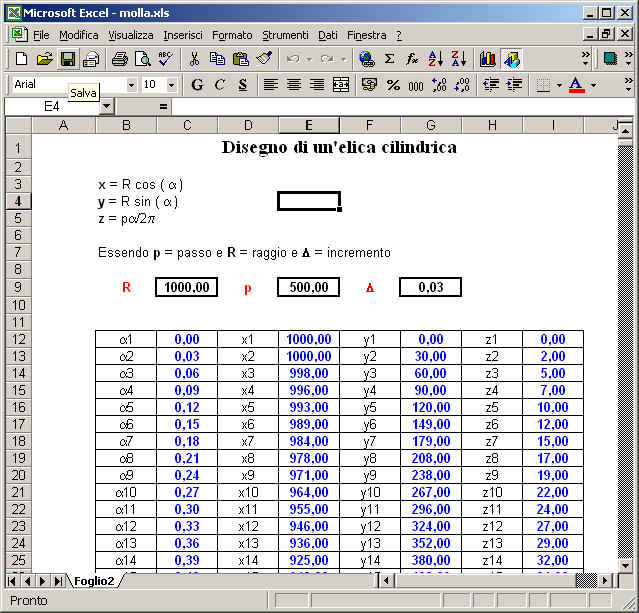This screenshot has height=613, width=639.
Task: Click the Copy icon
Action: pyautogui.click(x=217, y=59)
